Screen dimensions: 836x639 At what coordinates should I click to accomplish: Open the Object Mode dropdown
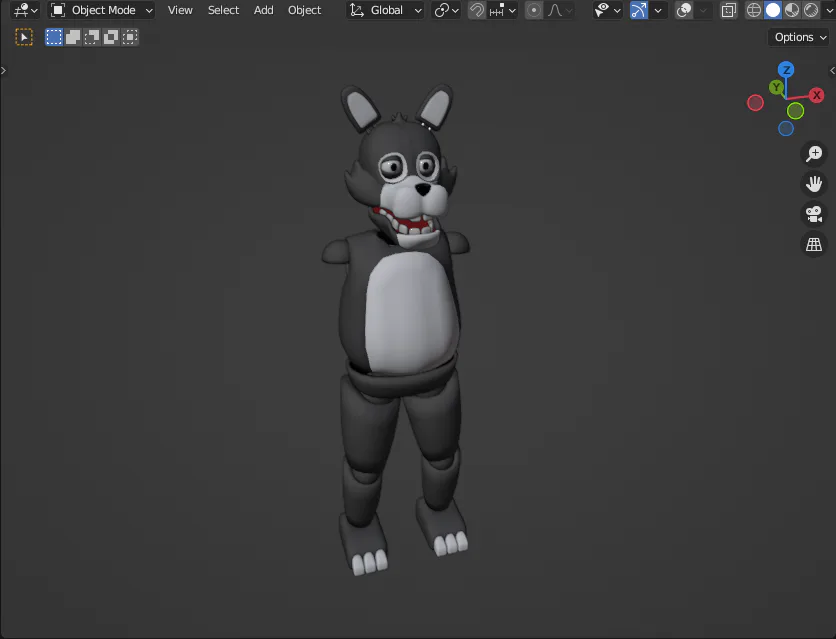(102, 10)
